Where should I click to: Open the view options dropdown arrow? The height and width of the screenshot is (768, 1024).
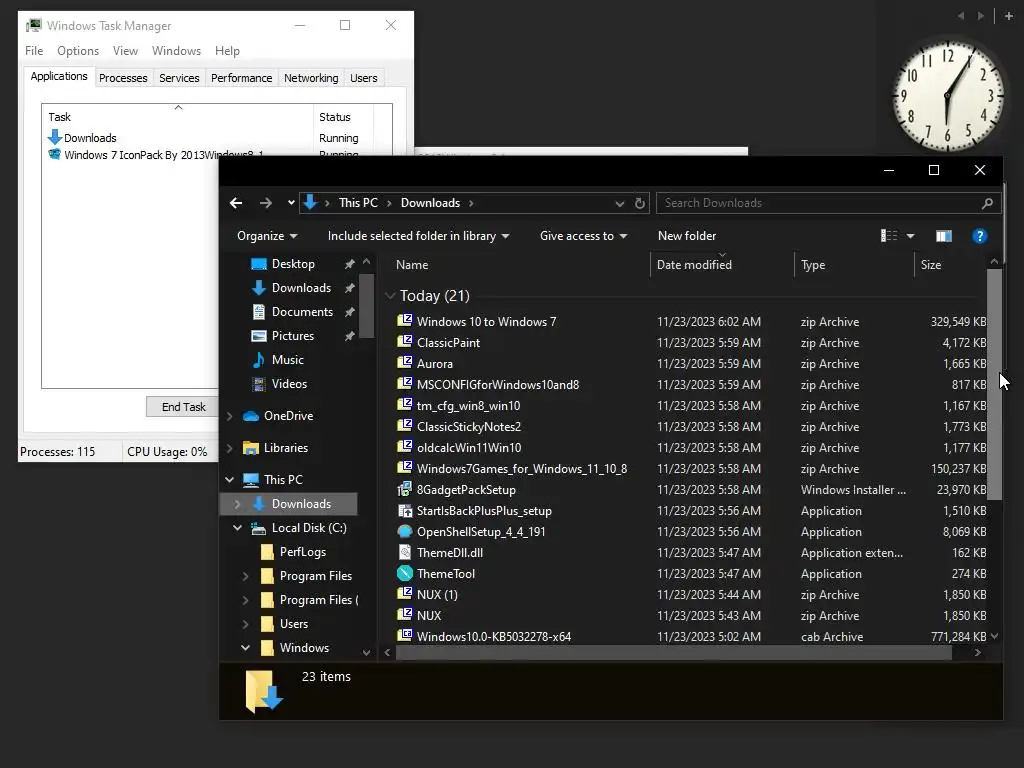tap(910, 236)
